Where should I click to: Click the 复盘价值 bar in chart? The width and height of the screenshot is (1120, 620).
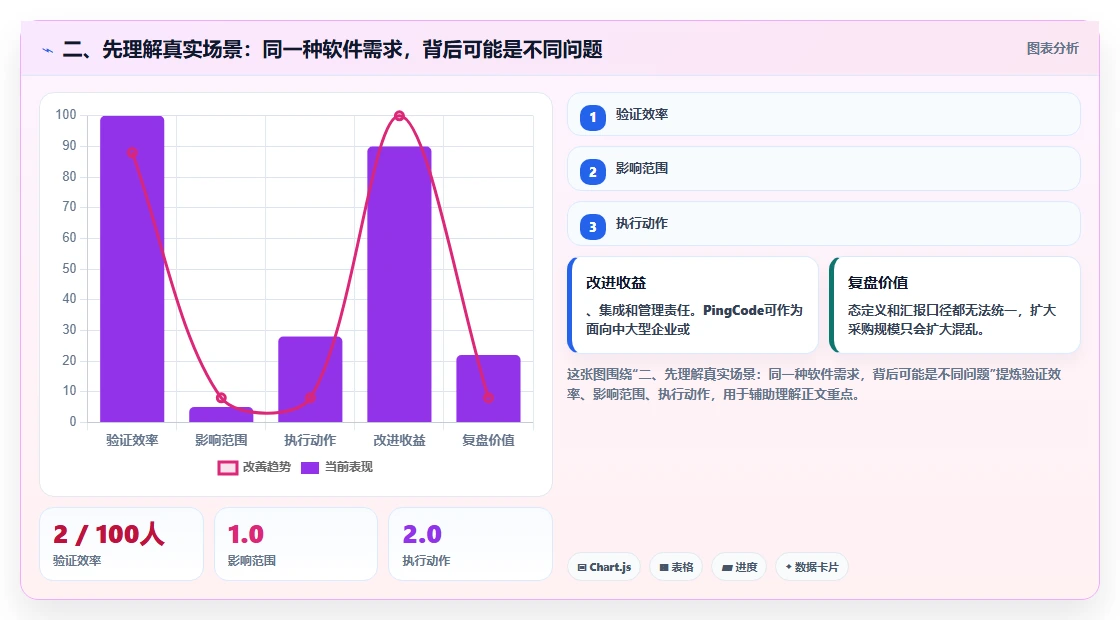click(x=489, y=389)
